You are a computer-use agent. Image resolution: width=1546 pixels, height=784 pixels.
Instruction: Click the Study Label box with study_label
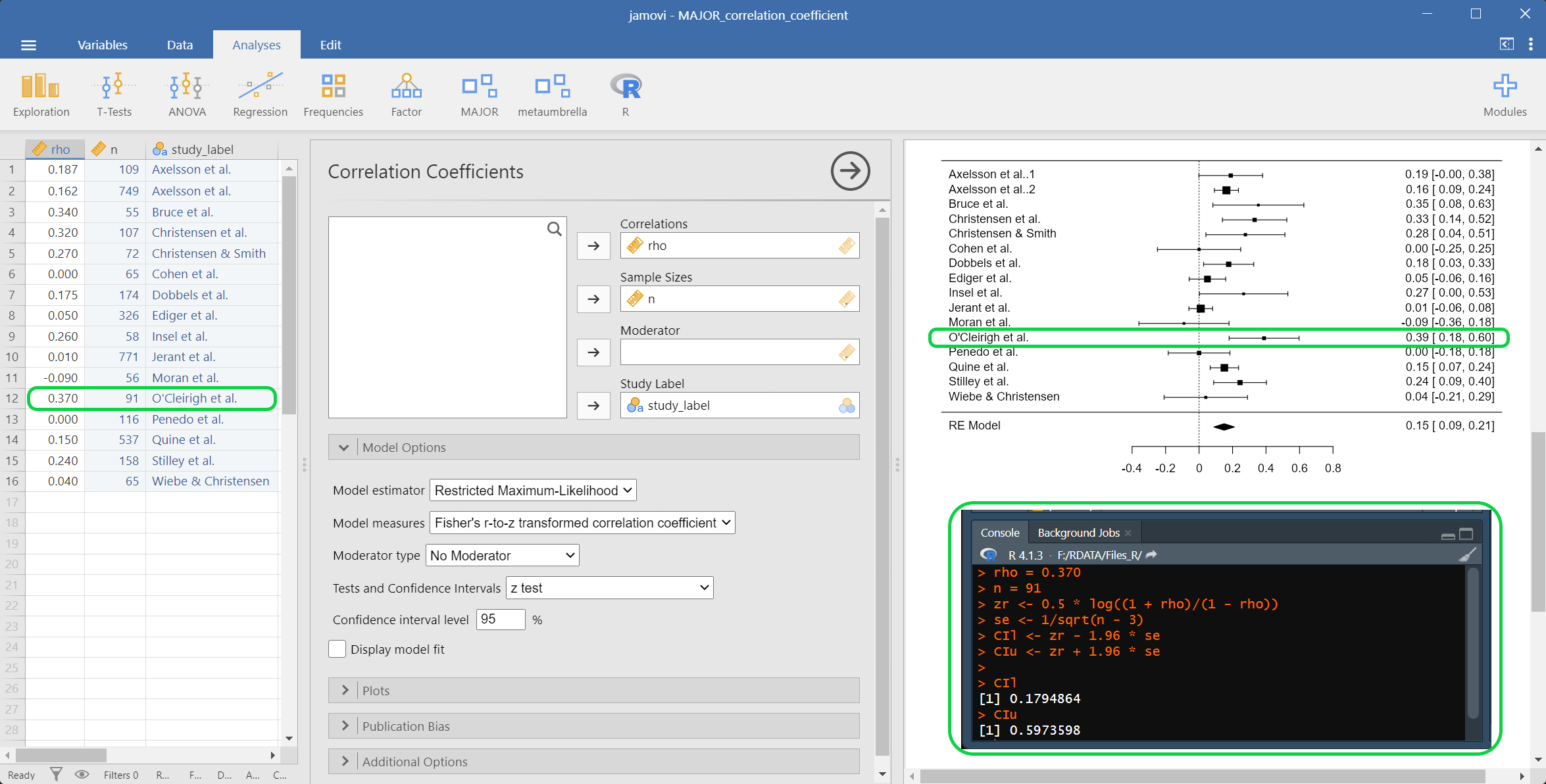[x=739, y=405]
